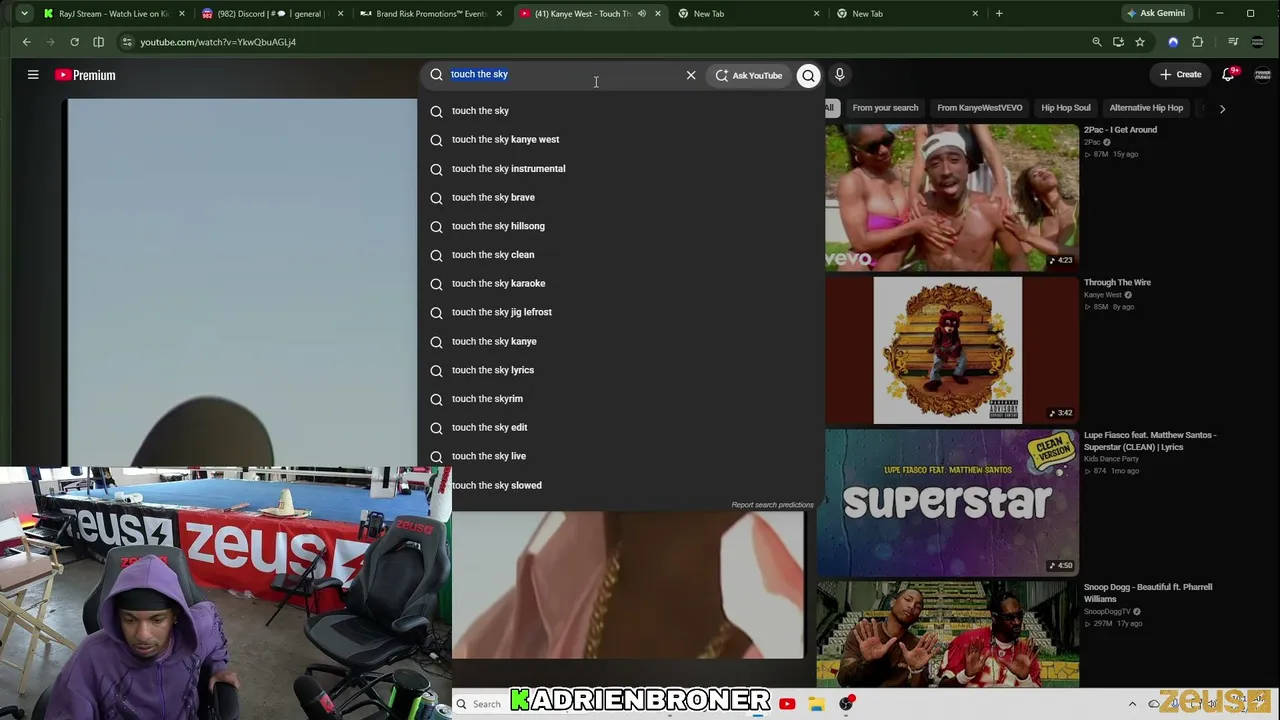View site information for youtube.com
Screen dimensions: 1280x720
126,42
